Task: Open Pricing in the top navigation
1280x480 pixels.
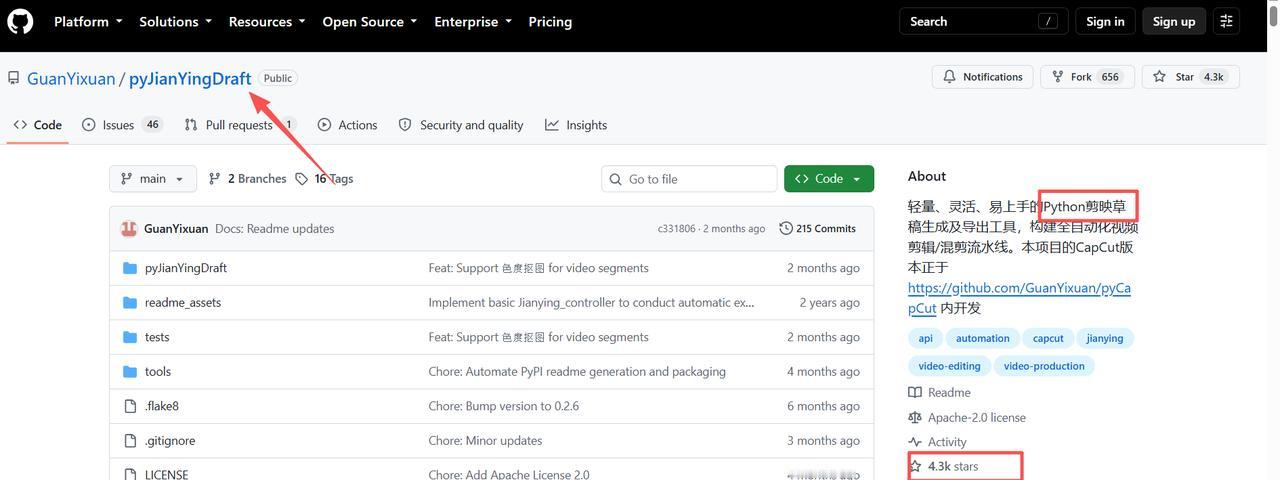Action: tap(550, 21)
